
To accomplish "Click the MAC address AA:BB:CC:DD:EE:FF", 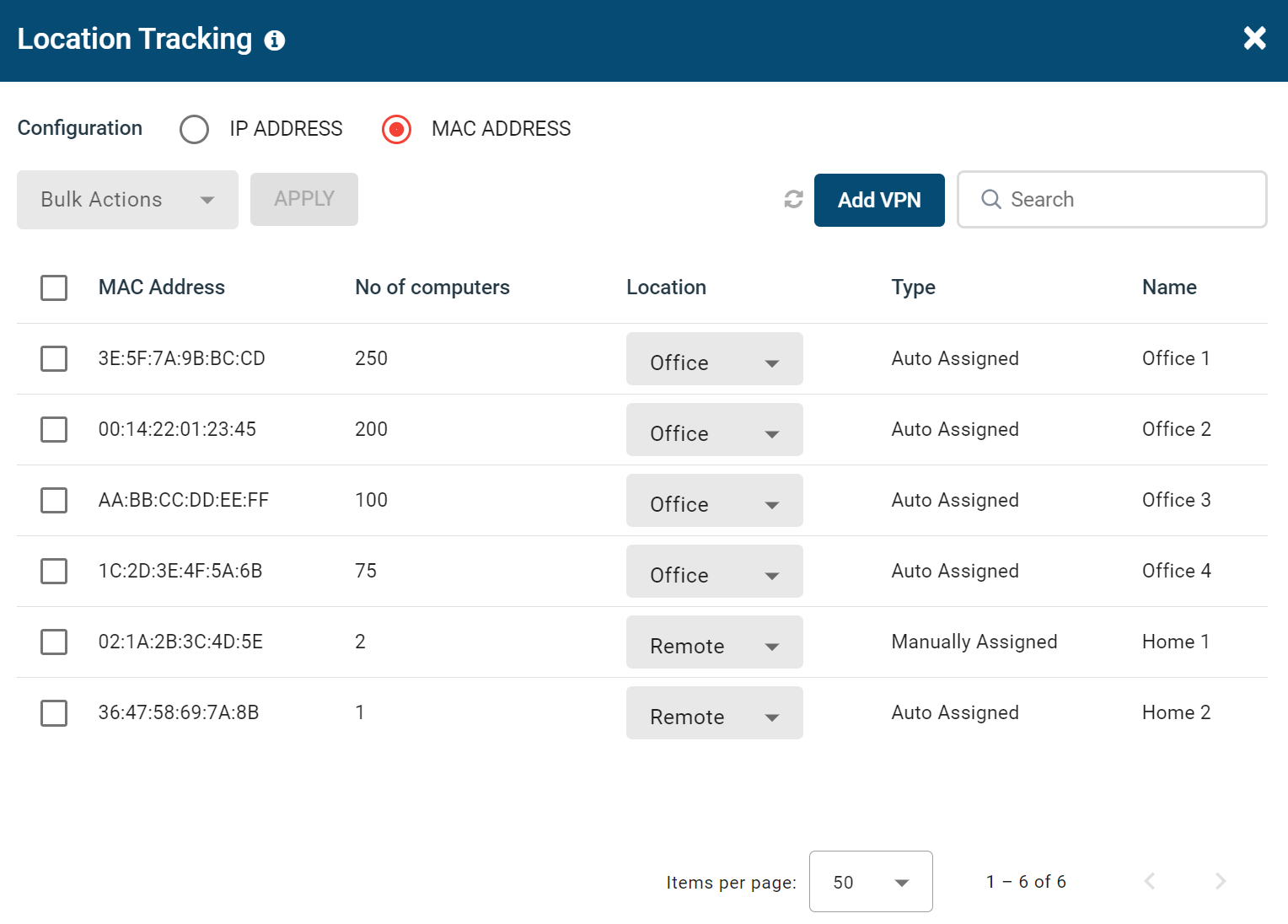I will pos(184,500).
